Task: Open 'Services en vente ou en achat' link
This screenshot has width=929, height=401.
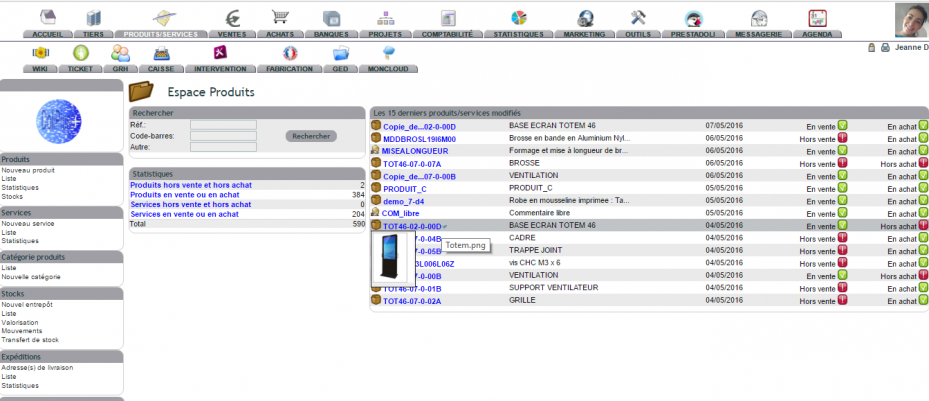Action: [x=185, y=214]
